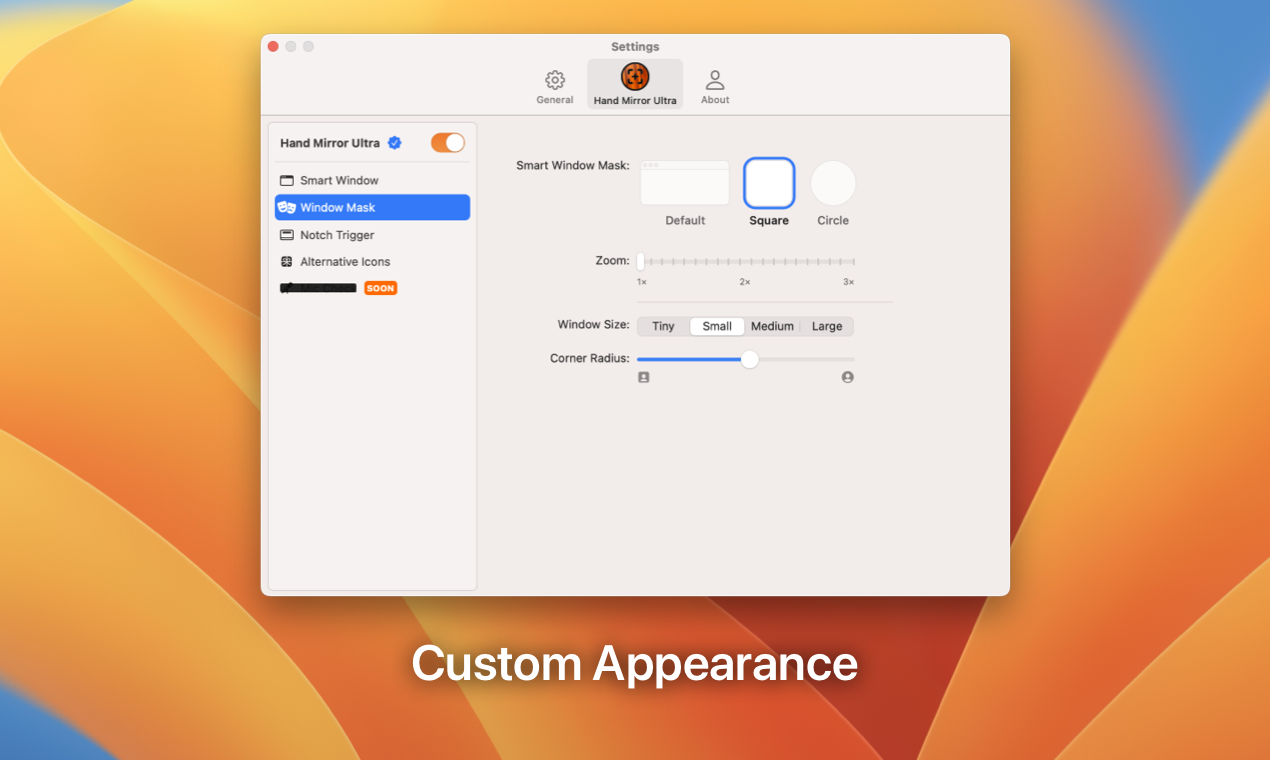Click round-corner icon below Corner Radius

tap(848, 377)
